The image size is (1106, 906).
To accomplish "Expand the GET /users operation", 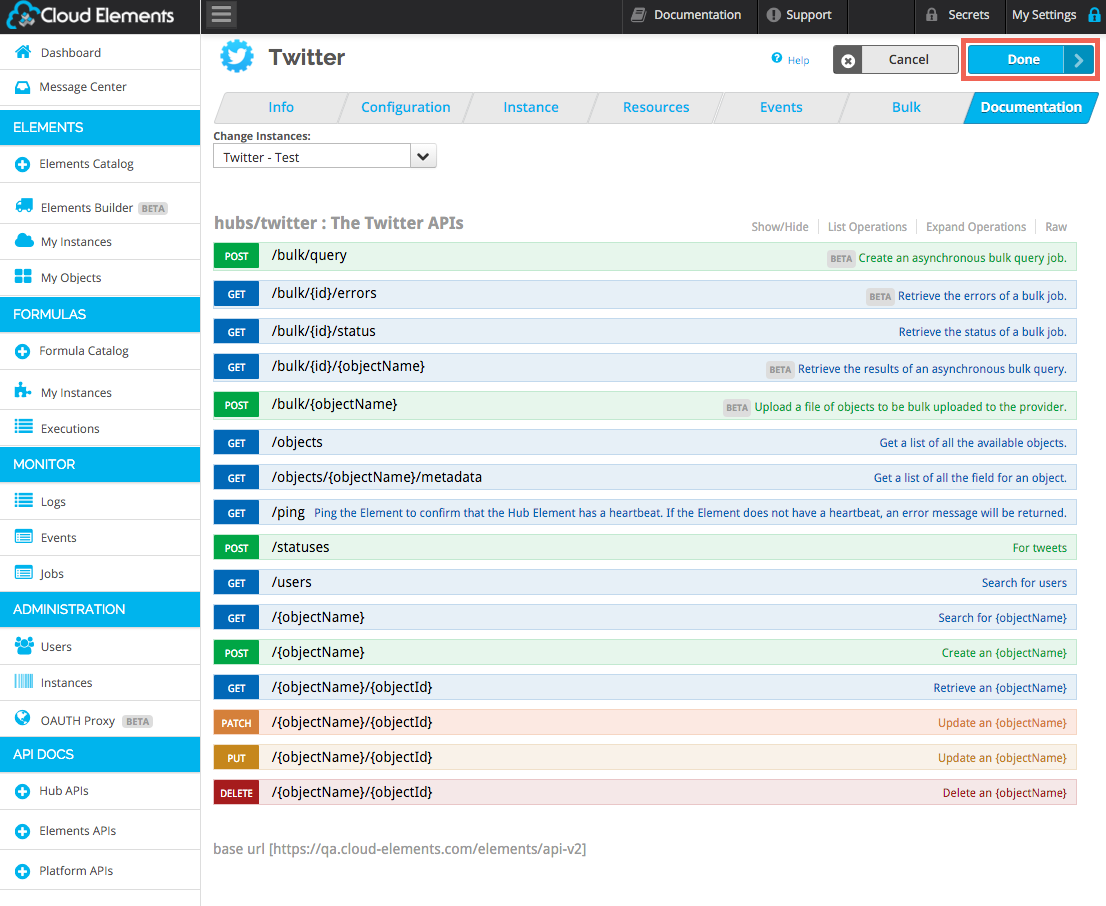I will 645,583.
